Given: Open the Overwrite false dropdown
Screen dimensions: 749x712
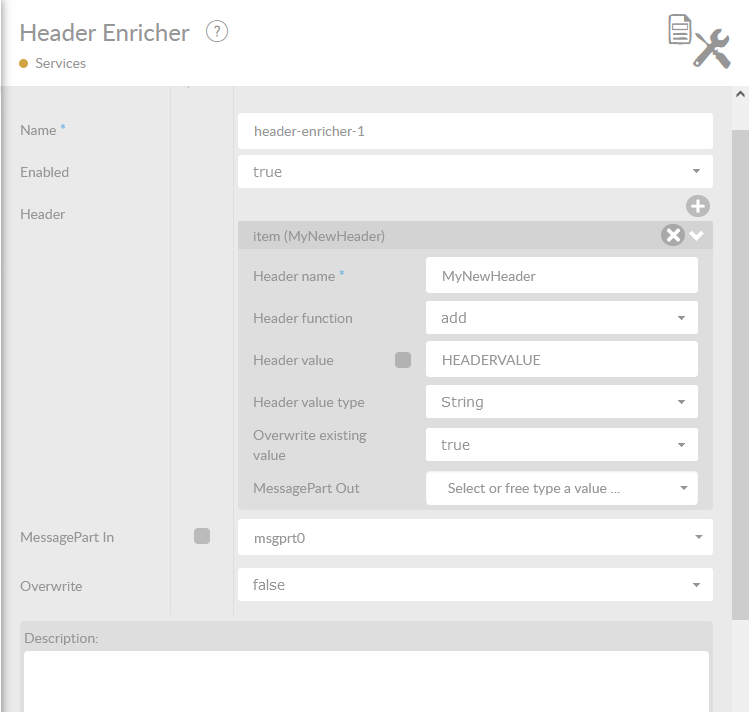Looking at the screenshot, I should [x=475, y=585].
